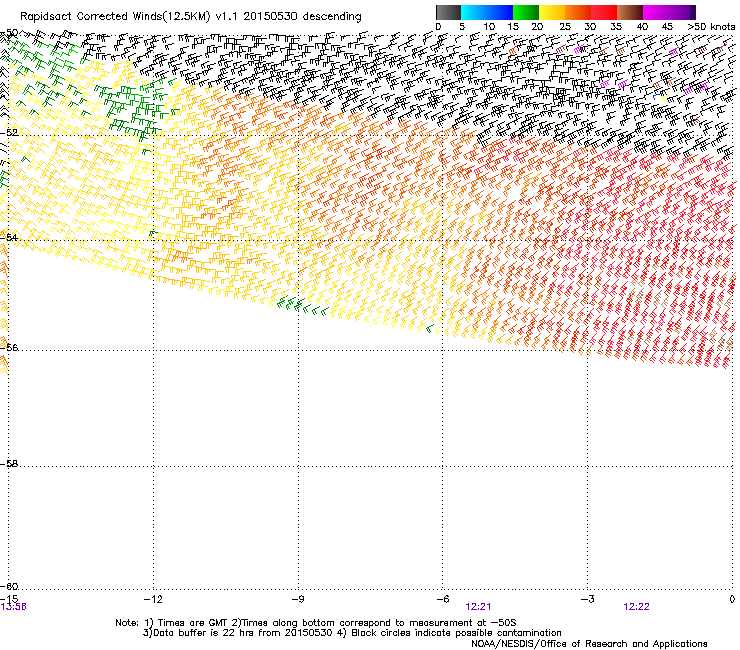Click the longitude label '-9'
Viewport: 740px width, 650px height.
point(298,599)
